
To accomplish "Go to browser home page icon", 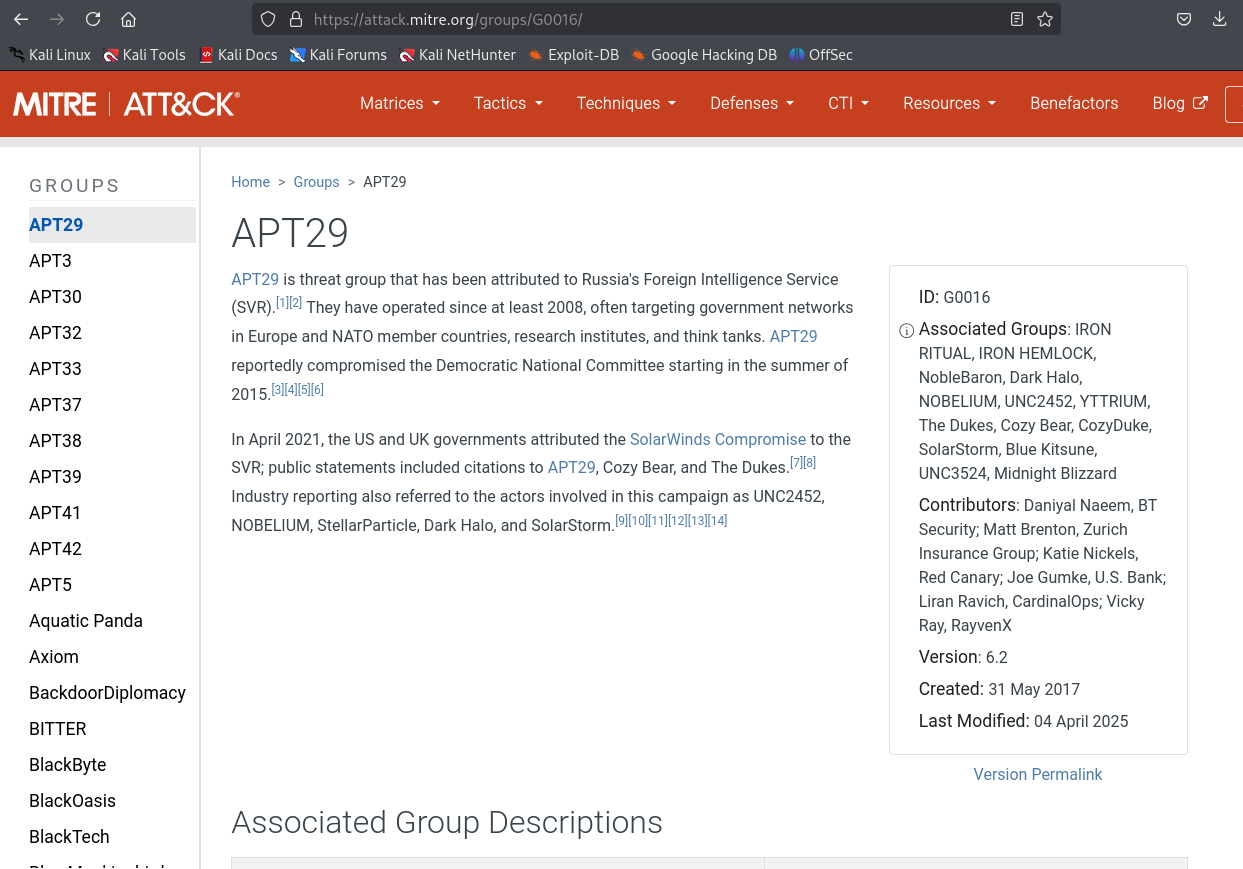I will pos(128,19).
